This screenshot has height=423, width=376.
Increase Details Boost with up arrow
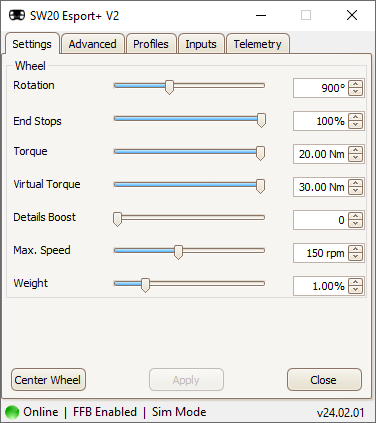(356, 216)
